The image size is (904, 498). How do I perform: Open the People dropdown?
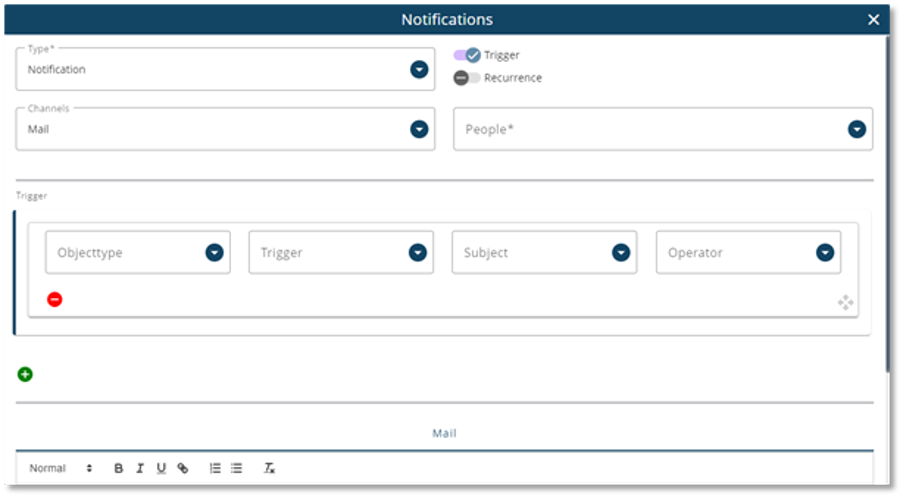click(663, 129)
